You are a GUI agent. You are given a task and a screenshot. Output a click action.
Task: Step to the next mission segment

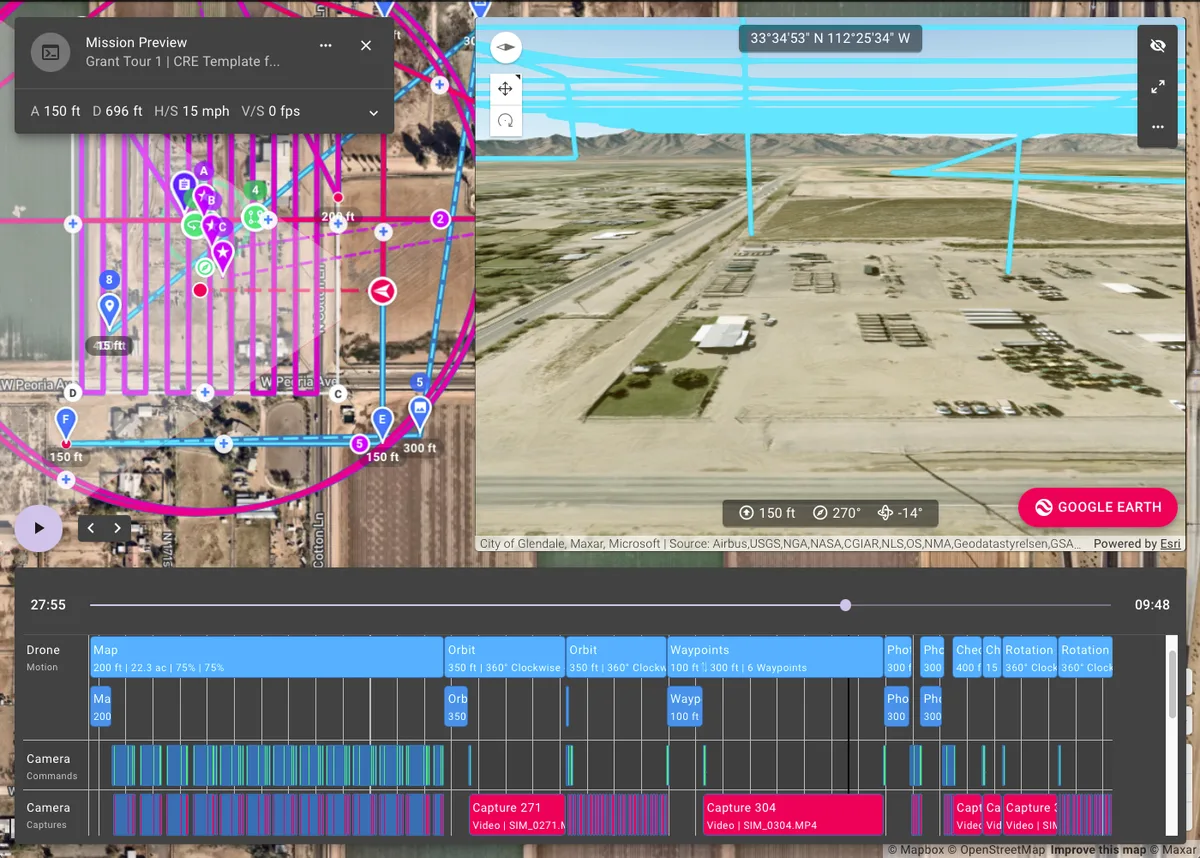click(118, 528)
